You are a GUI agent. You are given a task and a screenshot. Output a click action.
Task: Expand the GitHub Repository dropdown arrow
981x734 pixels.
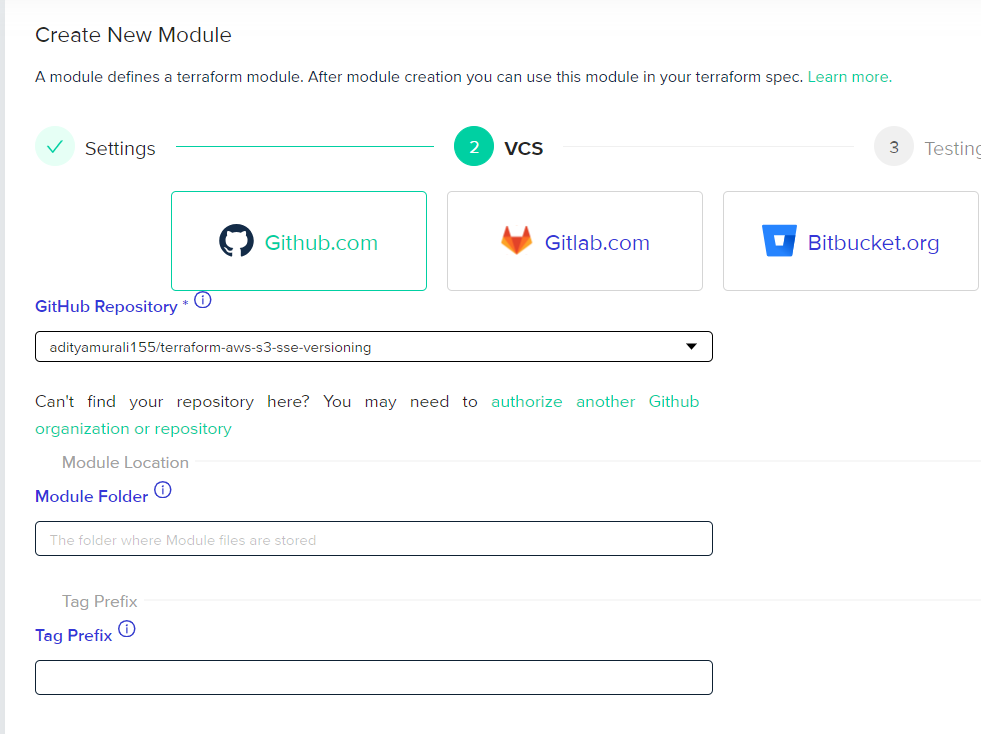(691, 347)
